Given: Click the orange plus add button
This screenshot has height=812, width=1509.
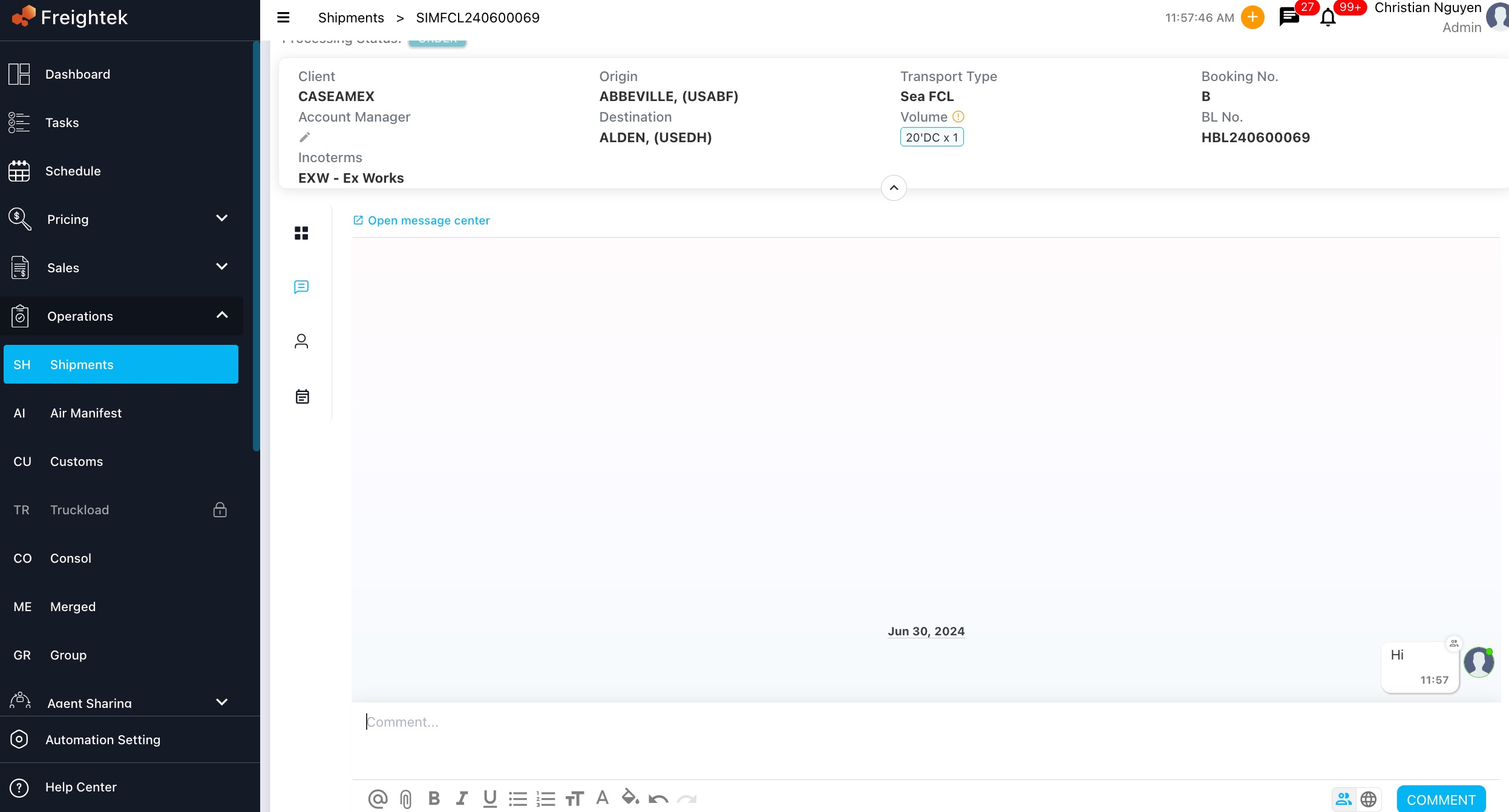Looking at the screenshot, I should coord(1252,18).
